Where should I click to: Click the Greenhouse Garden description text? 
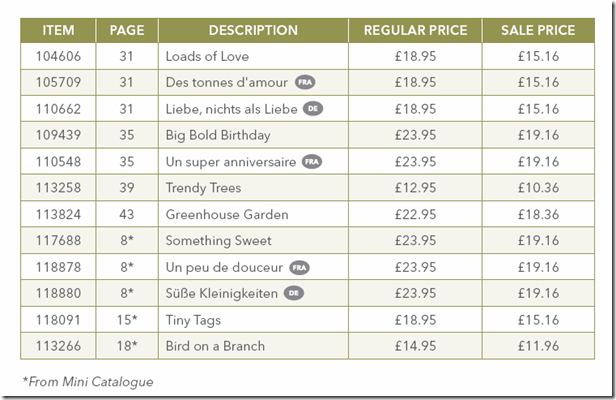pyautogui.click(x=226, y=214)
